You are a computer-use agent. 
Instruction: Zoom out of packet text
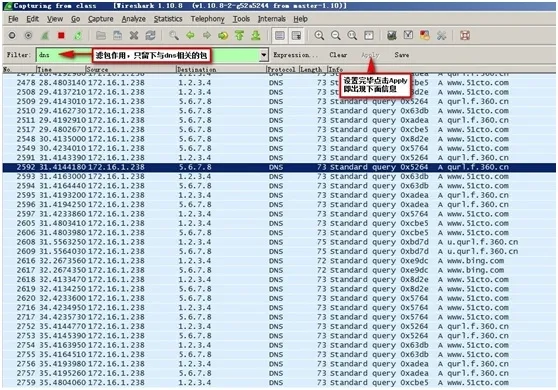tap(336, 36)
